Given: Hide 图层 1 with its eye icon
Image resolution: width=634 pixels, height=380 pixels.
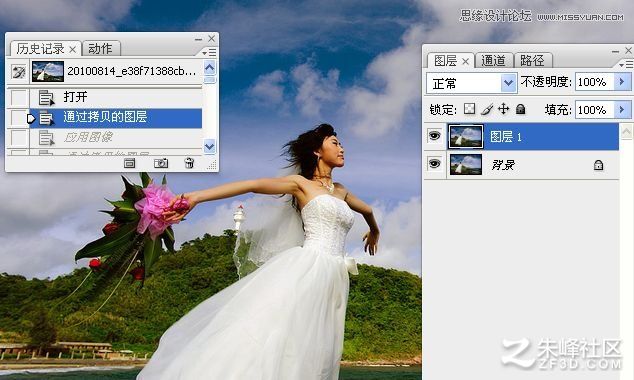Looking at the screenshot, I should (x=435, y=136).
